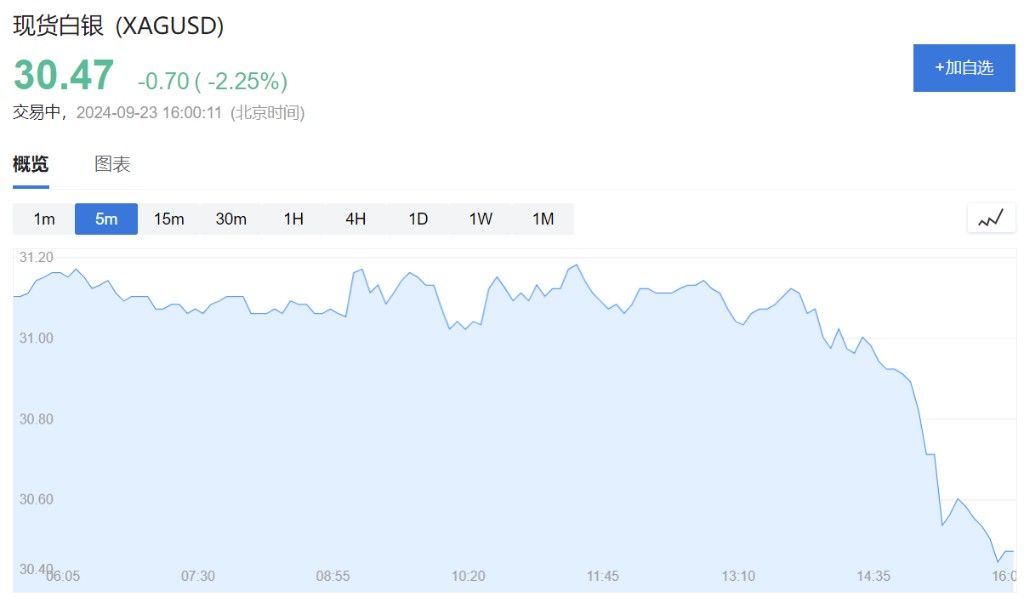Click the chart near 14:35 time label
Image resolution: width=1024 pixels, height=599 pixels.
click(873, 576)
